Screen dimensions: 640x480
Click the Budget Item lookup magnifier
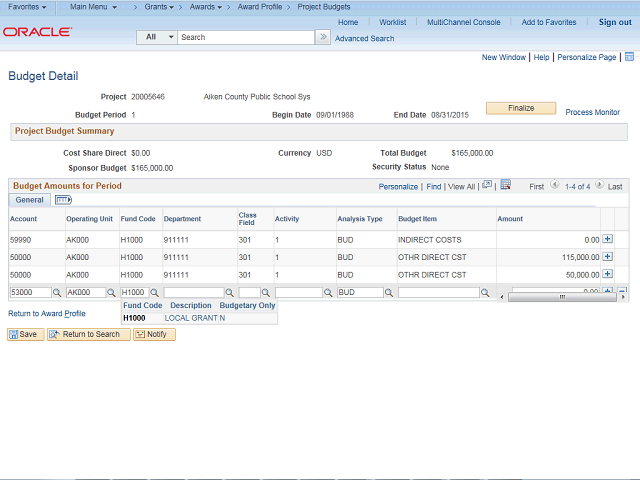(485, 293)
